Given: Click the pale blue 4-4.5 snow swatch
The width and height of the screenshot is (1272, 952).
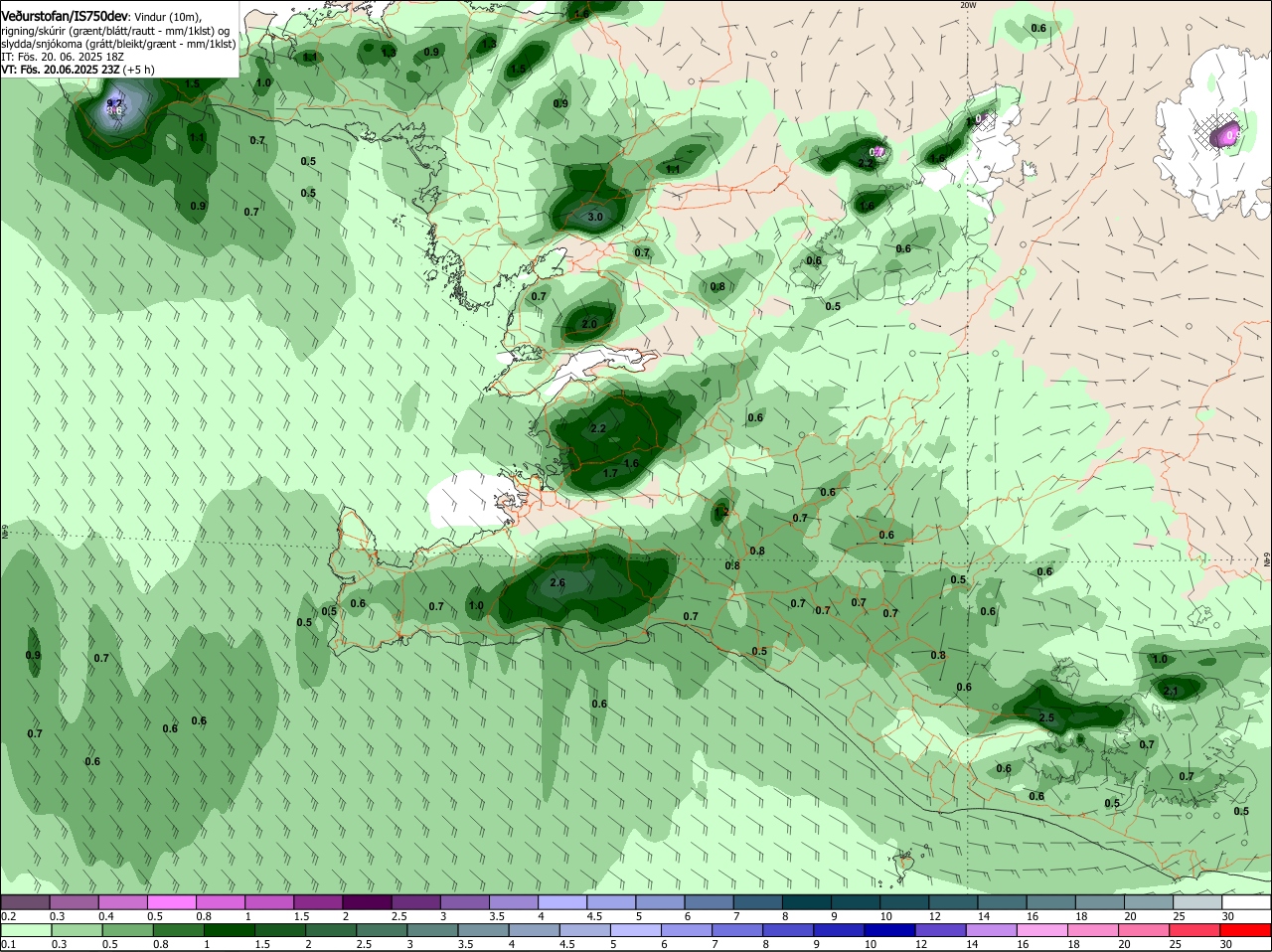Looking at the screenshot, I should coord(563,902).
